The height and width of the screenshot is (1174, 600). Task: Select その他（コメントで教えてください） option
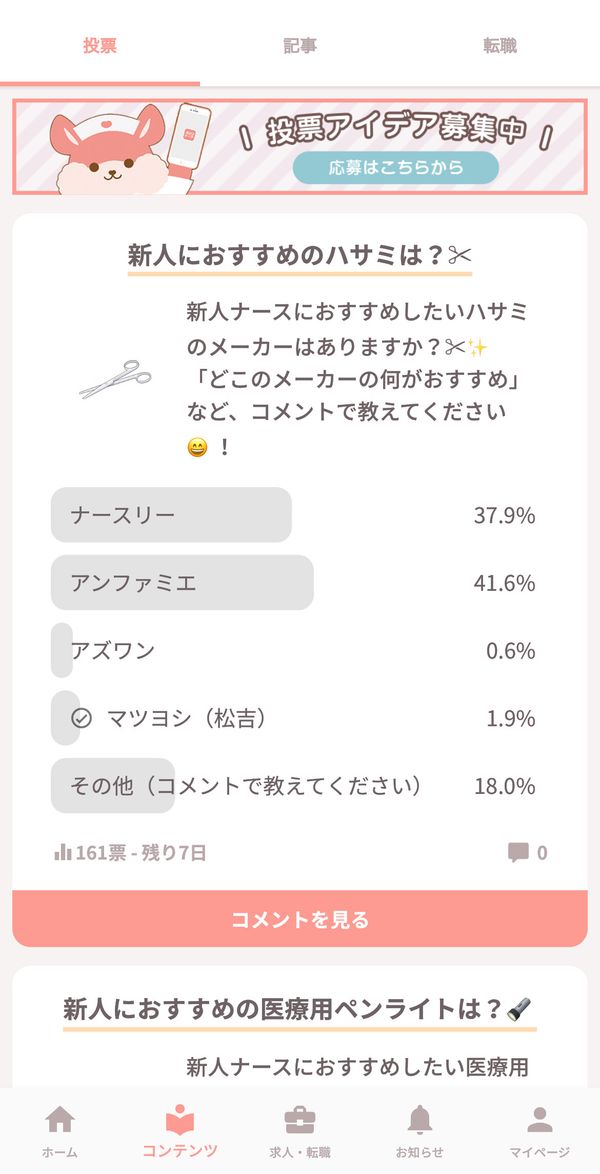(293, 786)
